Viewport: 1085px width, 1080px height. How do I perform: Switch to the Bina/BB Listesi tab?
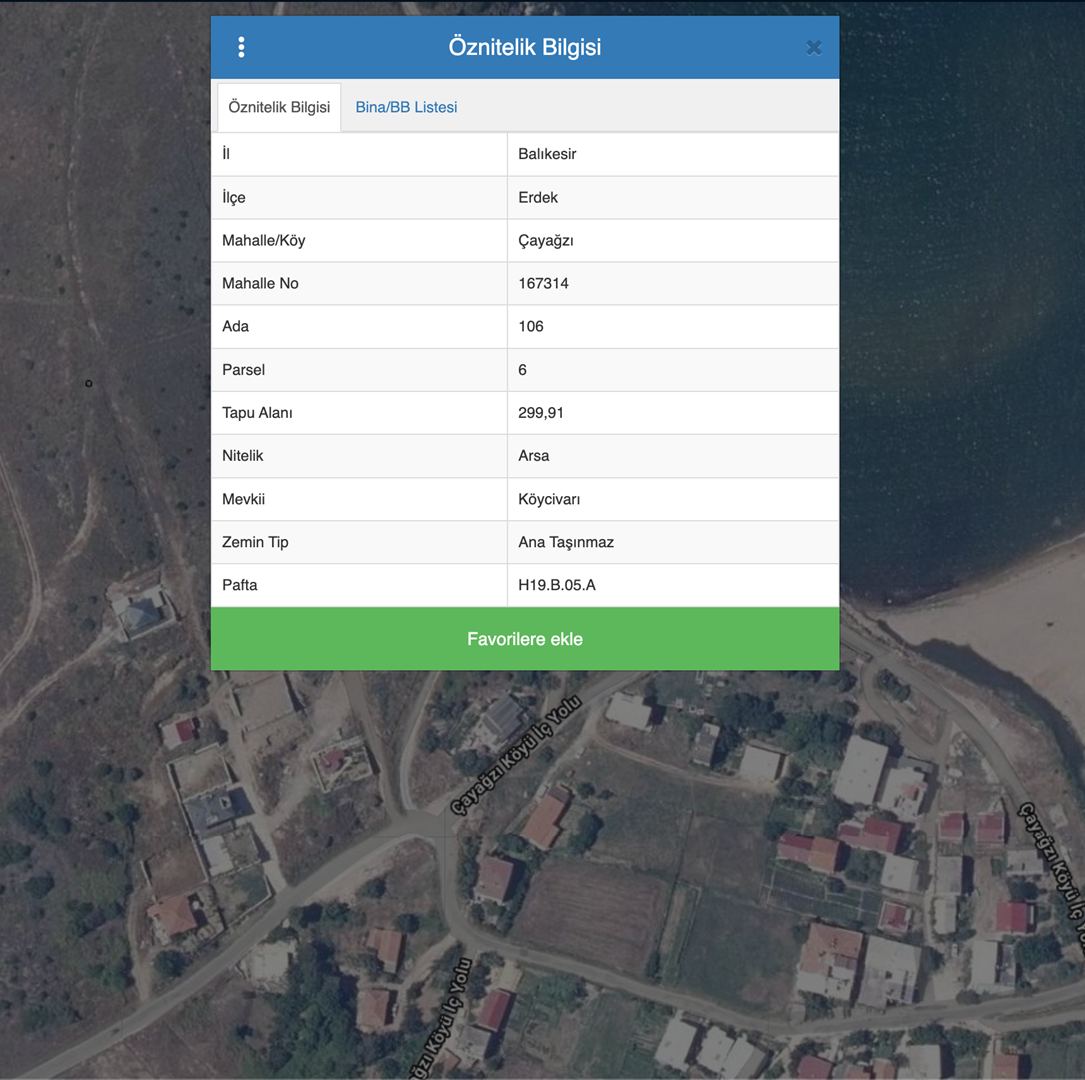(x=406, y=107)
